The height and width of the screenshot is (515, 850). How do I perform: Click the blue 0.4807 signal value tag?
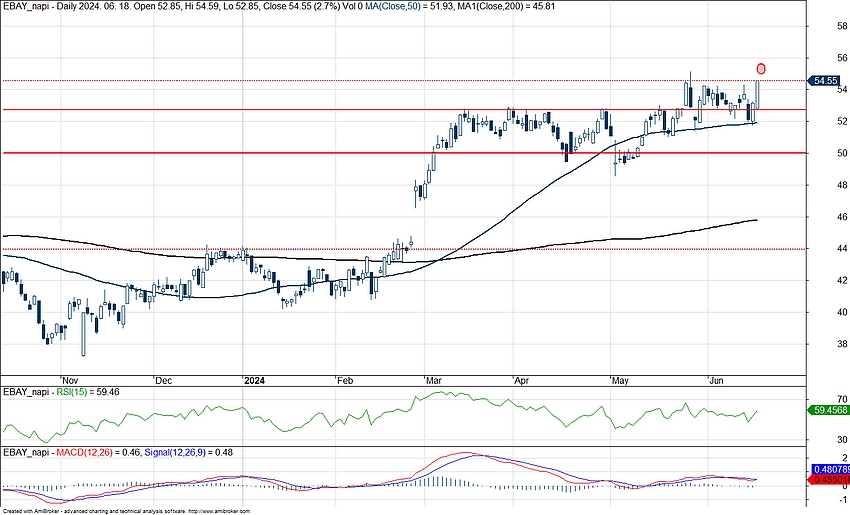pyautogui.click(x=830, y=469)
